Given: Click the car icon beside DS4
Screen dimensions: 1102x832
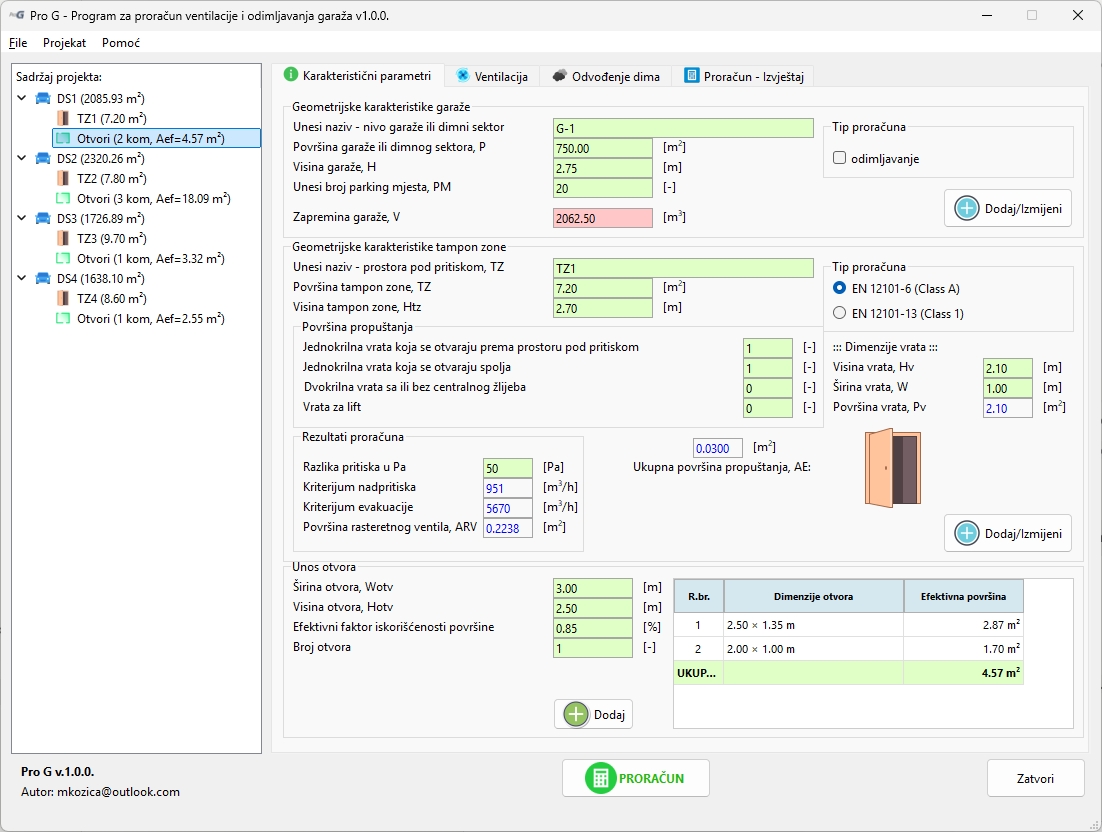Looking at the screenshot, I should (43, 278).
